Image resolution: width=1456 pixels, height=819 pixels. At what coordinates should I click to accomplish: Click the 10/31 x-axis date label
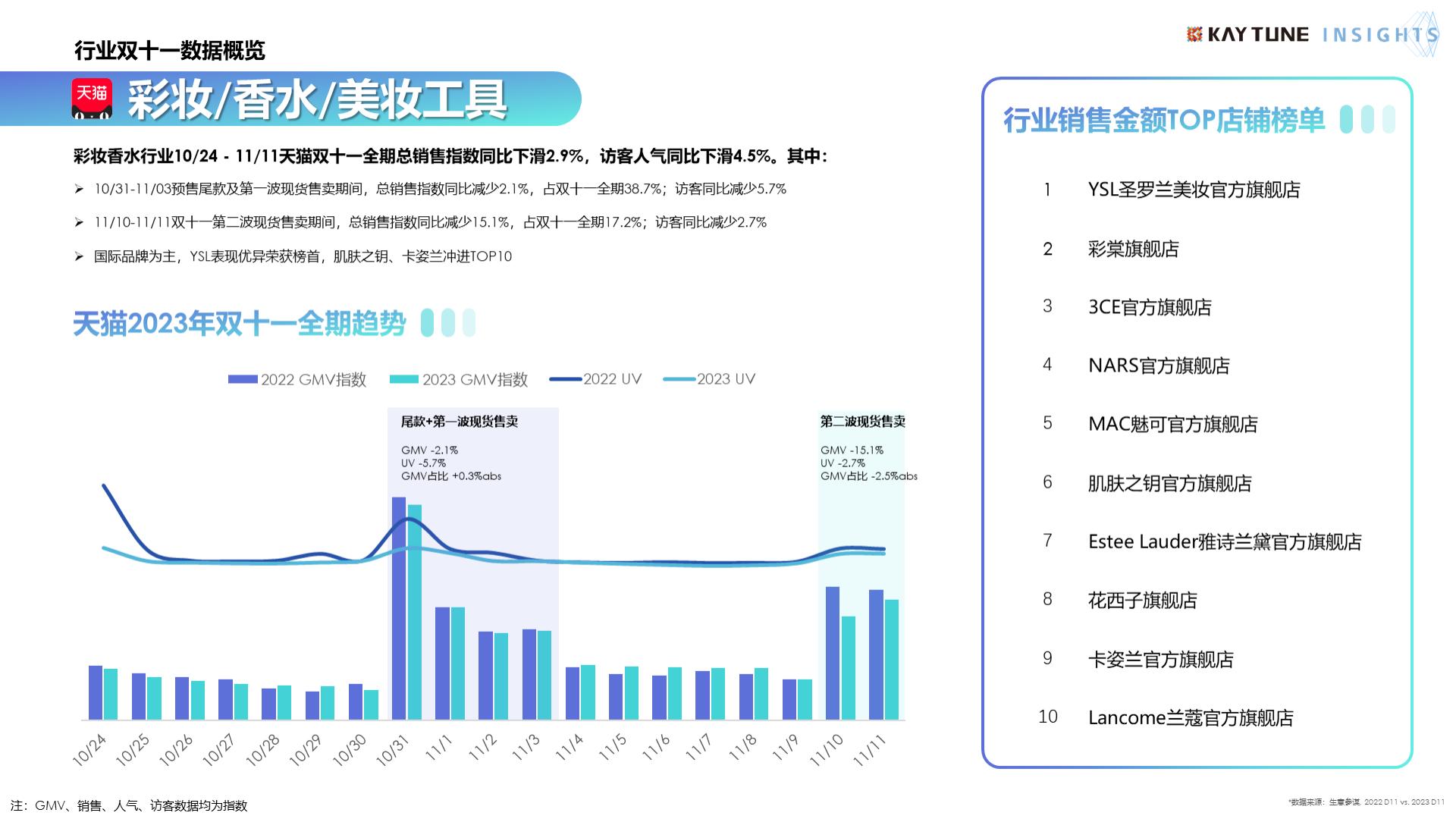[392, 750]
